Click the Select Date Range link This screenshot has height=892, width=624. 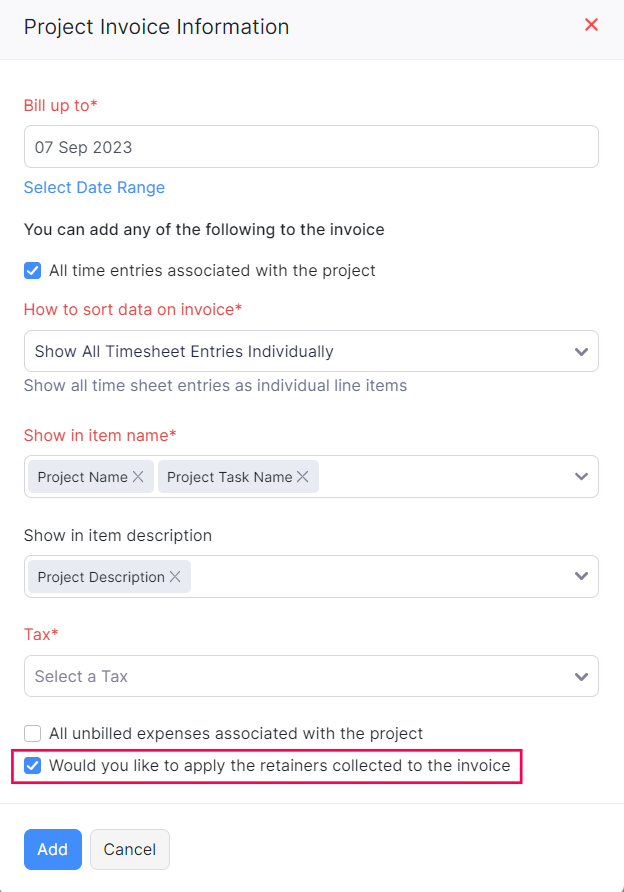[94, 187]
